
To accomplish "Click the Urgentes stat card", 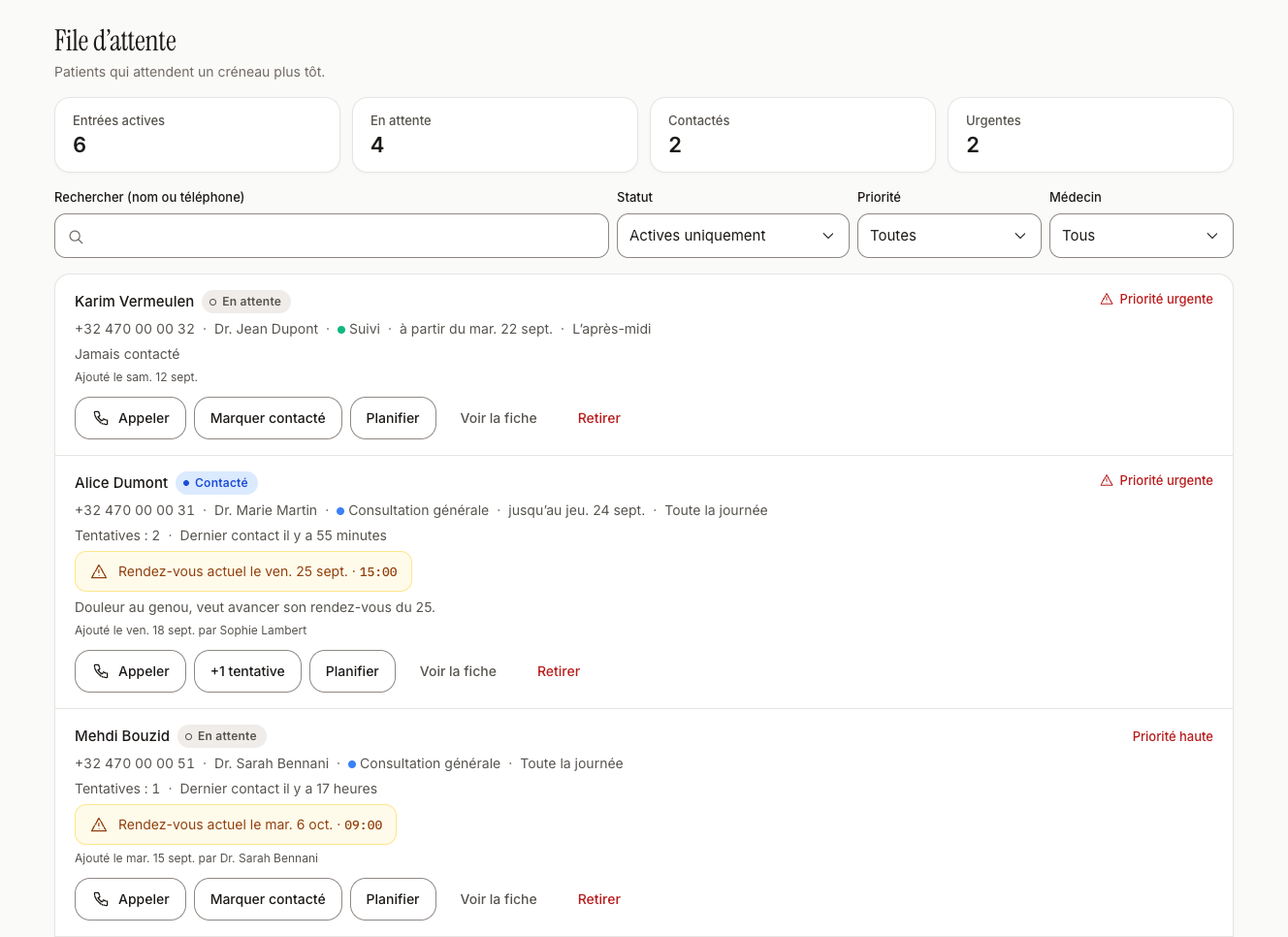I will tap(1090, 135).
